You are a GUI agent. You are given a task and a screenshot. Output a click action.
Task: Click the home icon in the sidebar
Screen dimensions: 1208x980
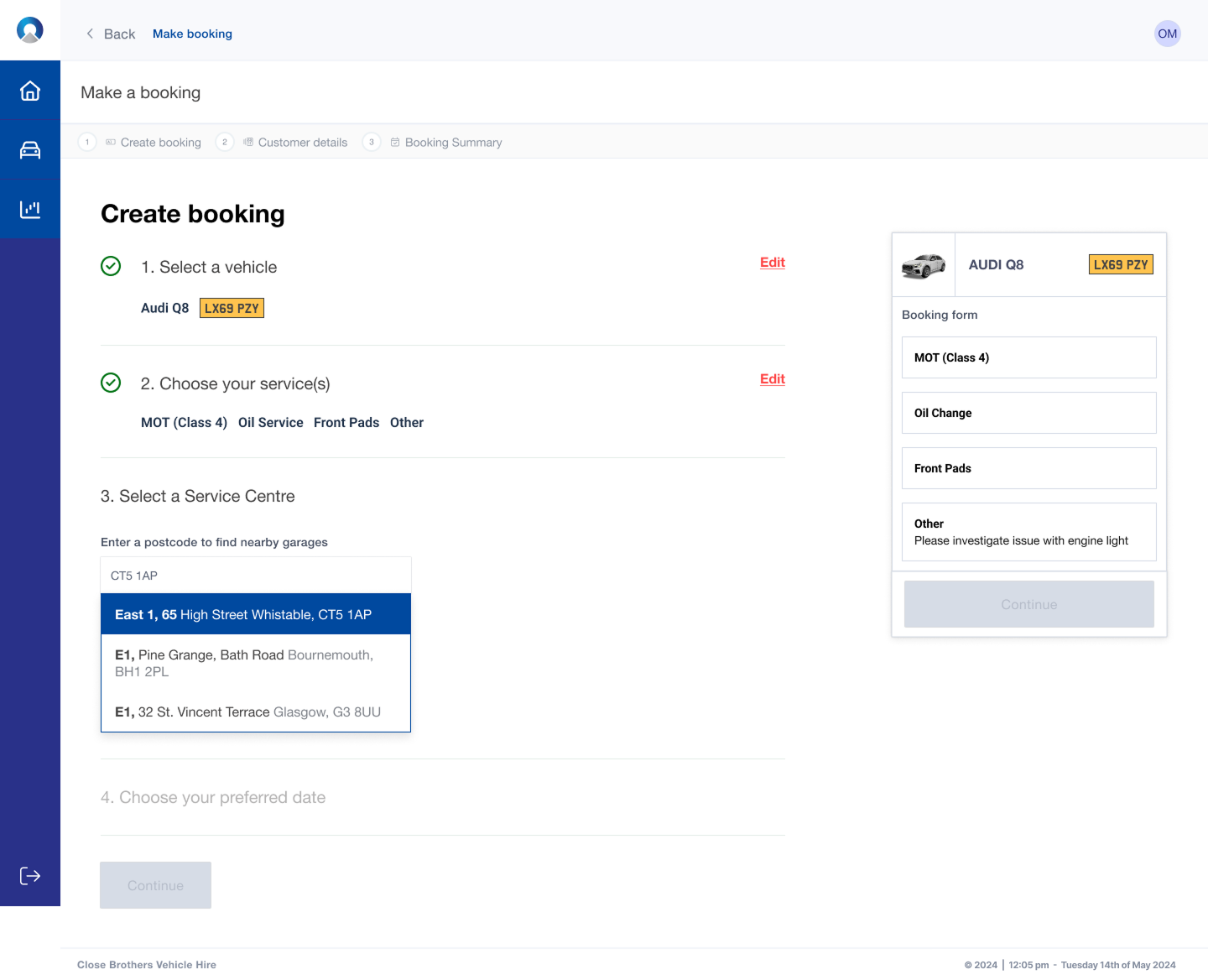point(30,91)
